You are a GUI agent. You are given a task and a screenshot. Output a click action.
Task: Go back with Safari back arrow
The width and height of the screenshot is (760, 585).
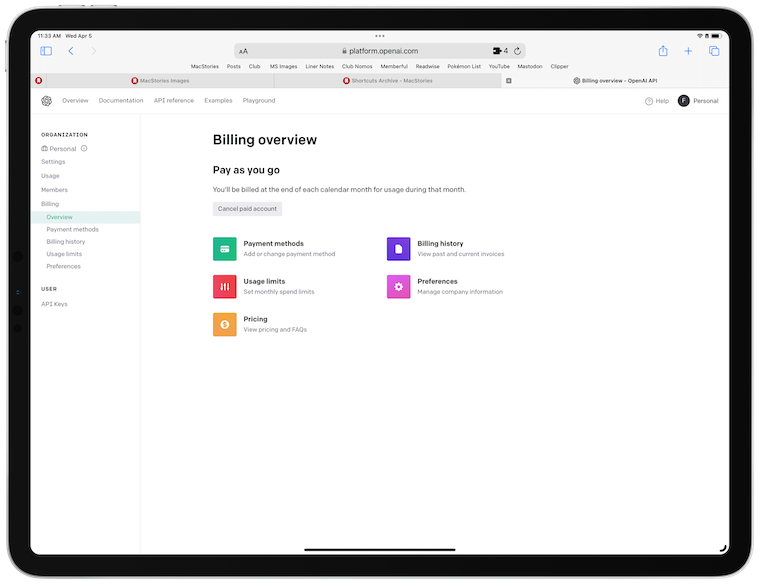[71, 51]
